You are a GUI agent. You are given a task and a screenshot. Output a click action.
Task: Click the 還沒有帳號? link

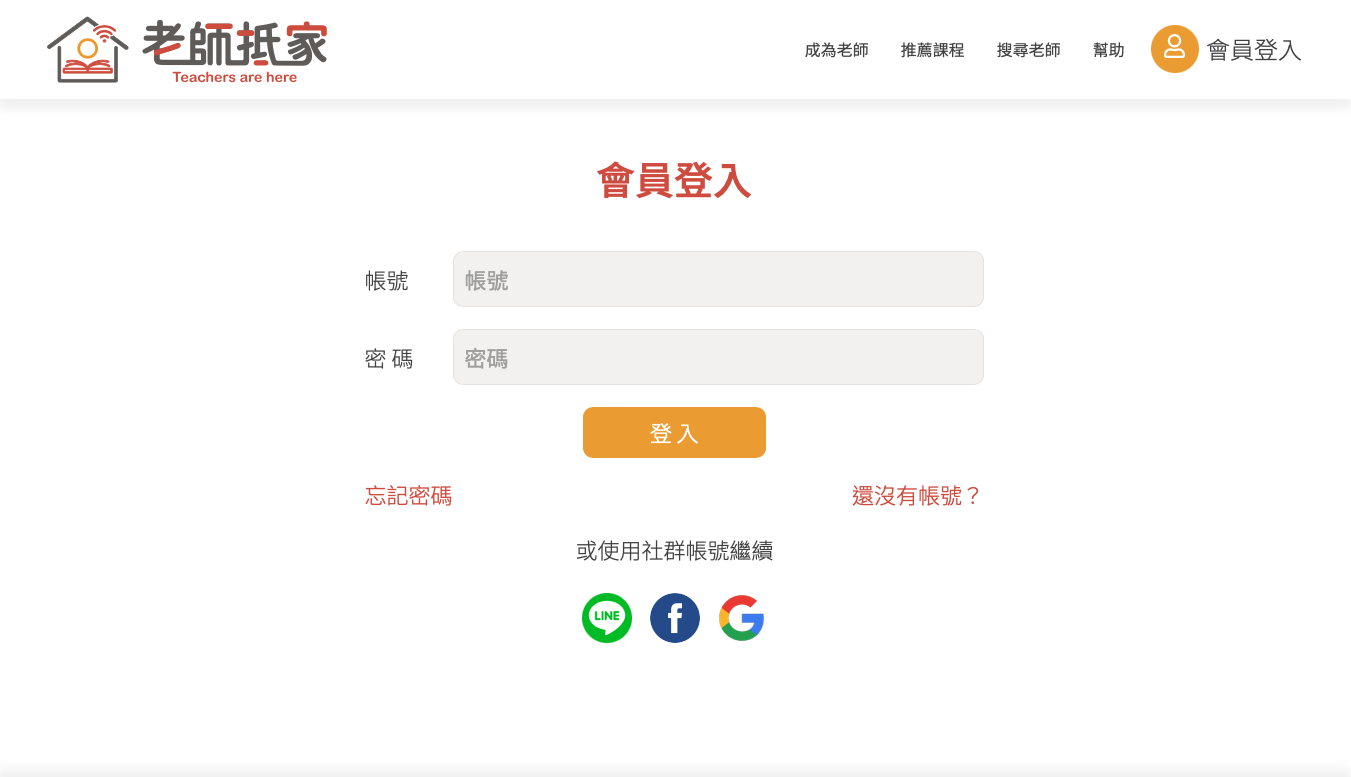click(x=917, y=496)
